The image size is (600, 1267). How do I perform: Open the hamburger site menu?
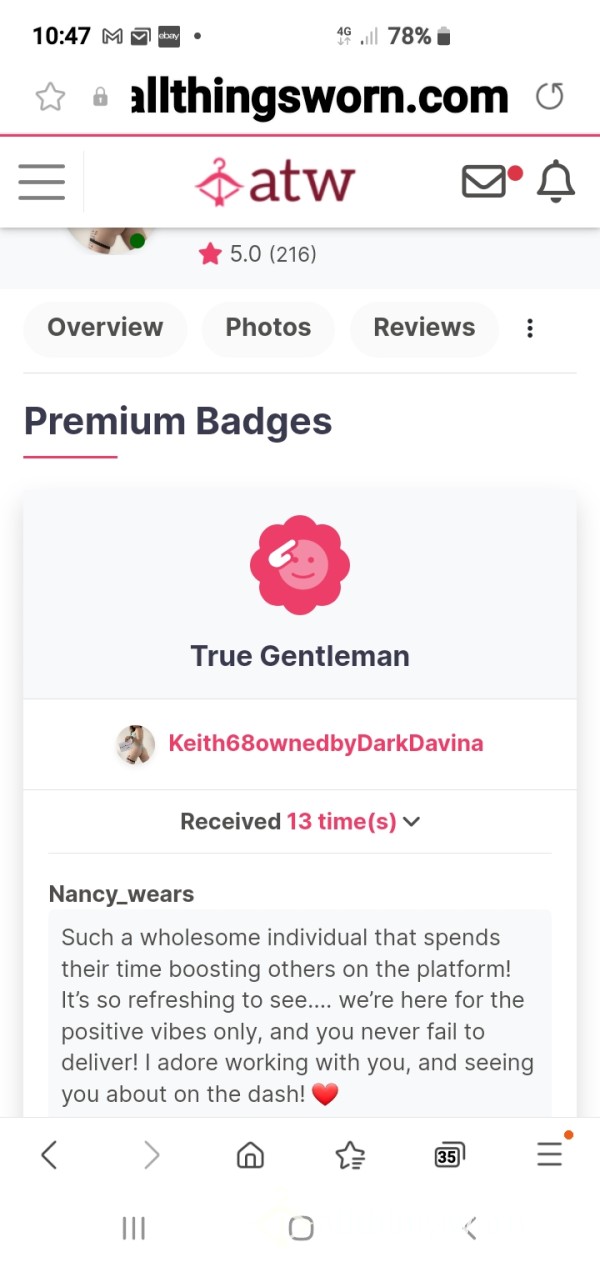tap(41, 182)
